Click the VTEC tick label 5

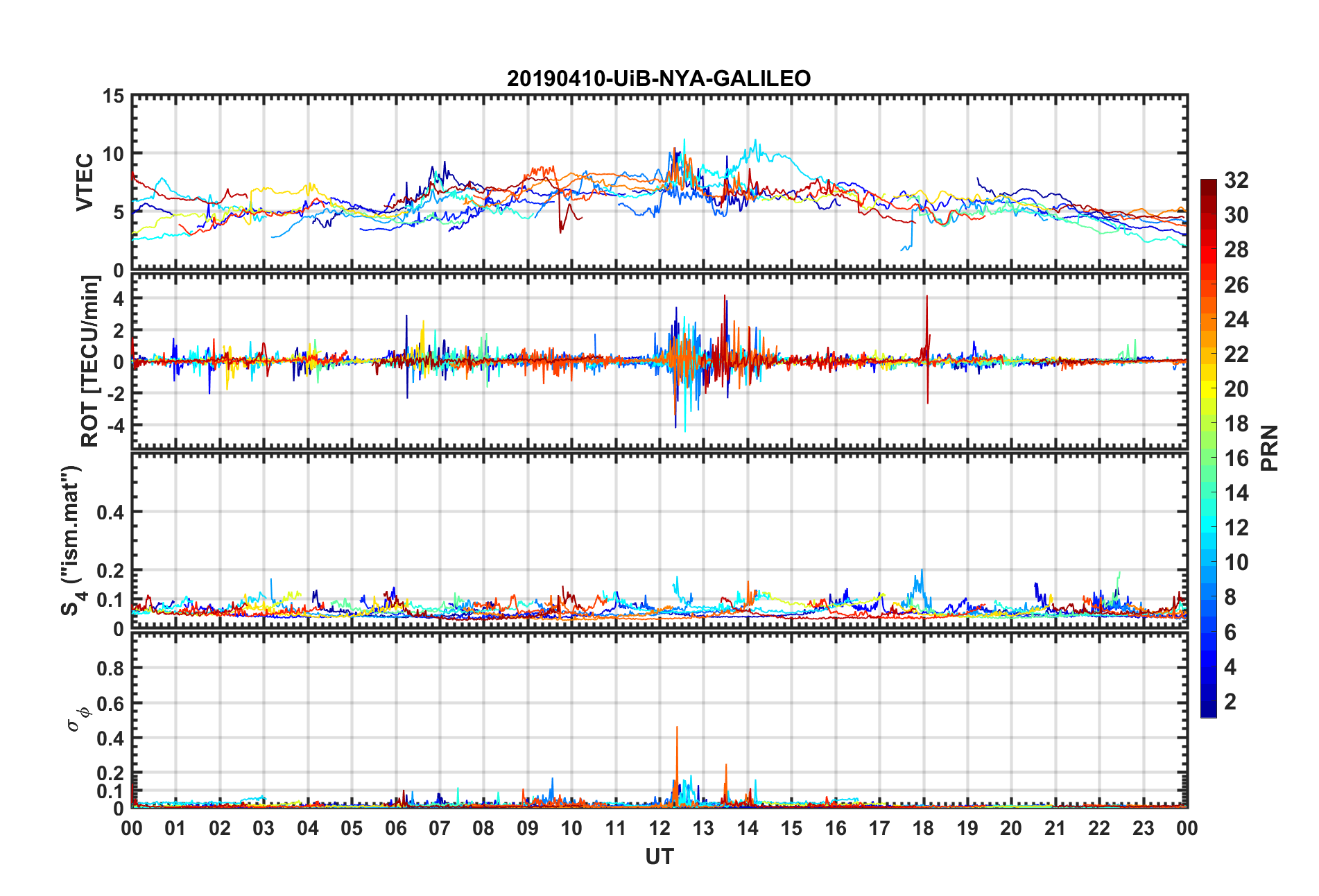click(119, 212)
